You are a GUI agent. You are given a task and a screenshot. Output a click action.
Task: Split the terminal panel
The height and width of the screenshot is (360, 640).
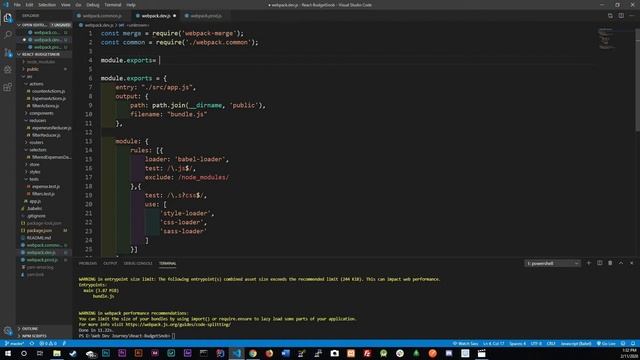pos(600,263)
